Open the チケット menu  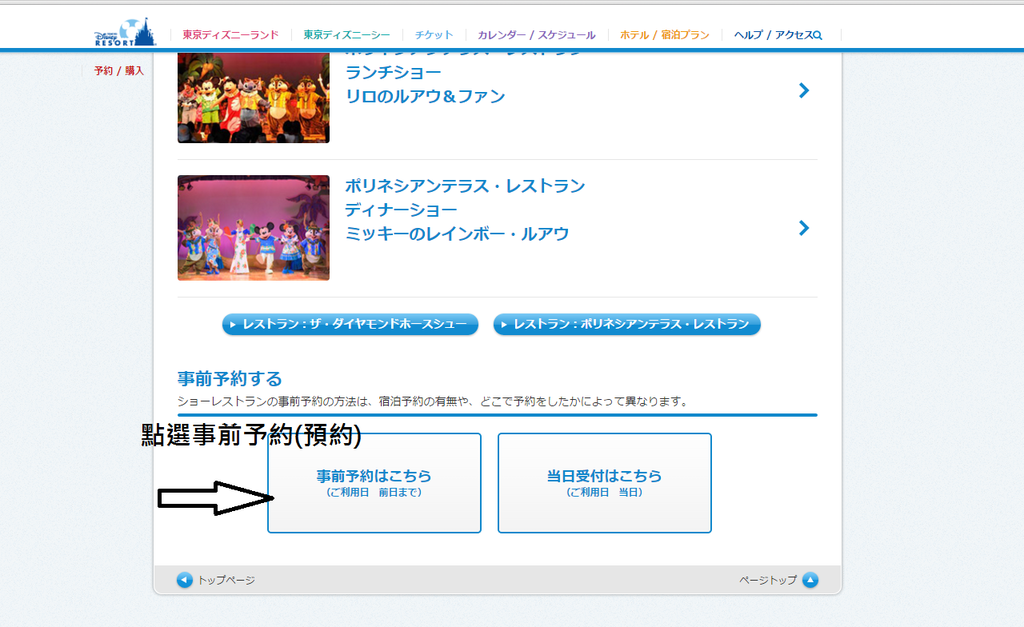coord(434,35)
